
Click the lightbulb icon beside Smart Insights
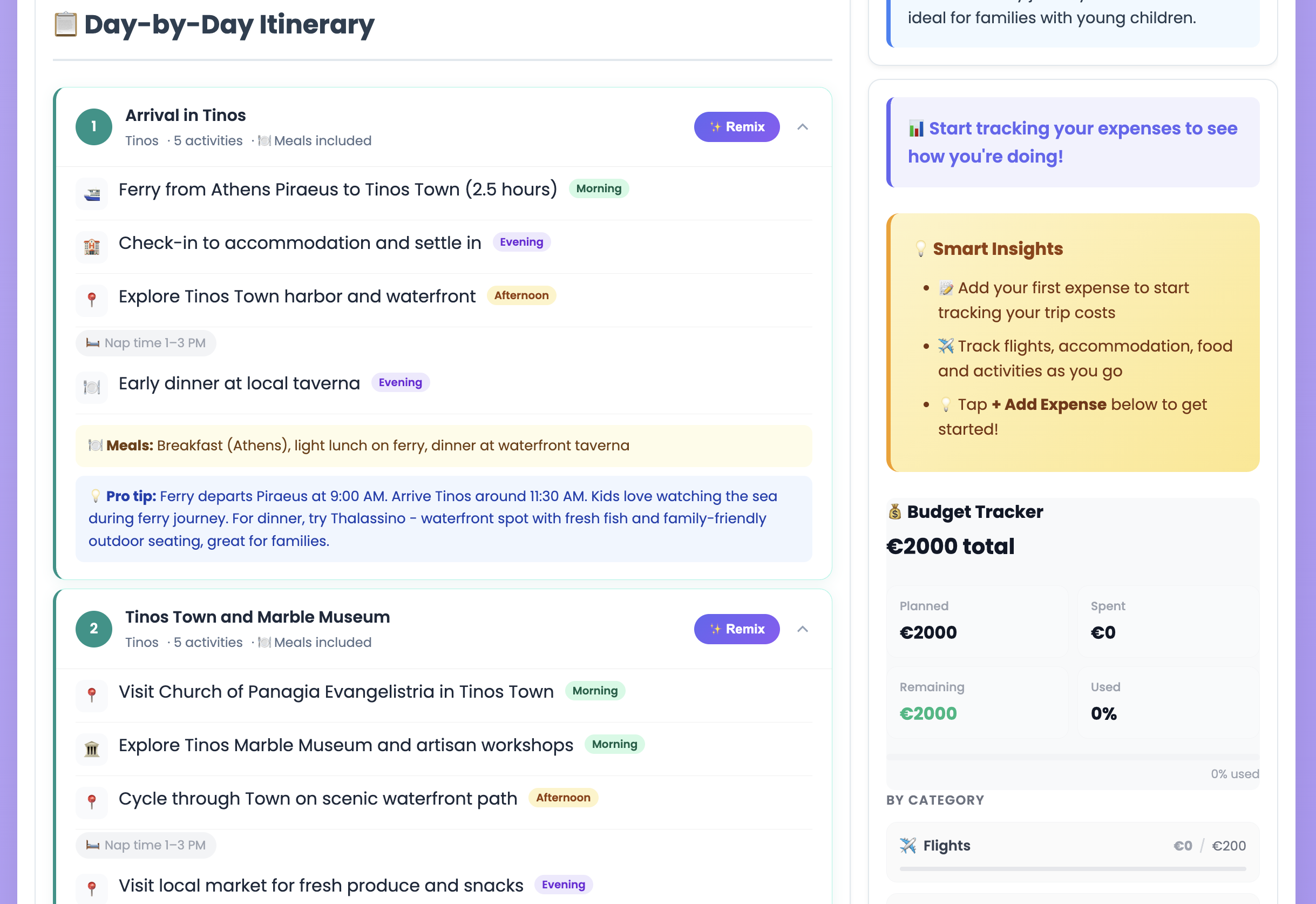pos(921,249)
